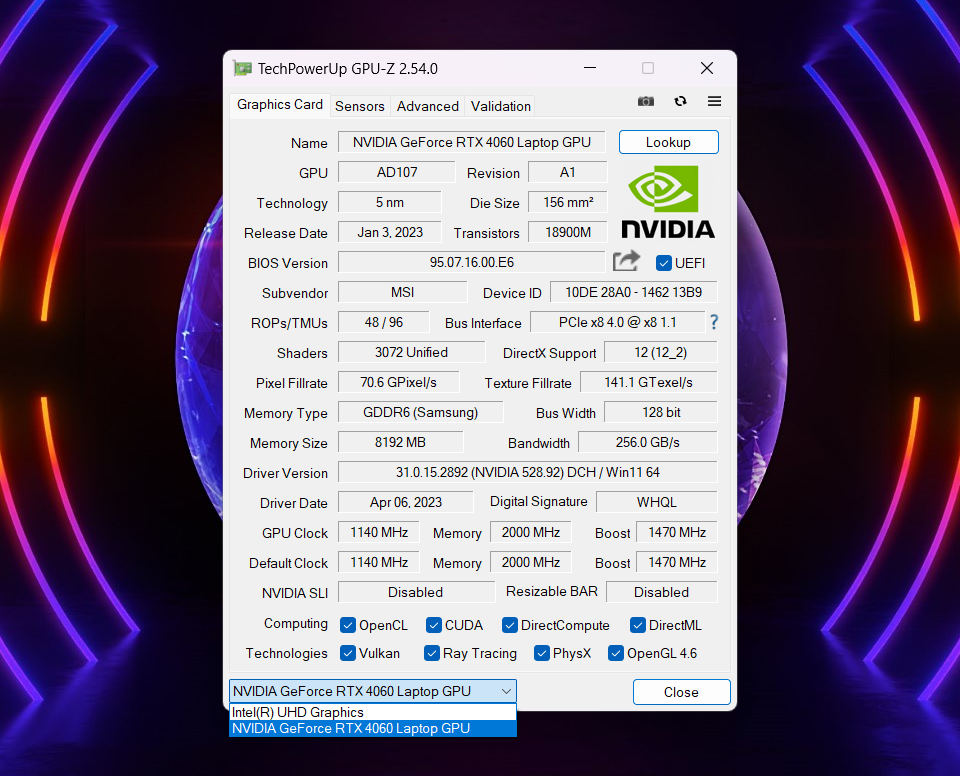Click the Close button at bottom
960x776 pixels.
point(681,692)
